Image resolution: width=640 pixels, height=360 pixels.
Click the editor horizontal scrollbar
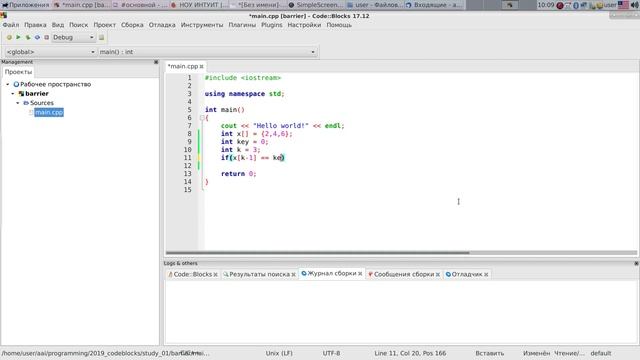pos(318,253)
